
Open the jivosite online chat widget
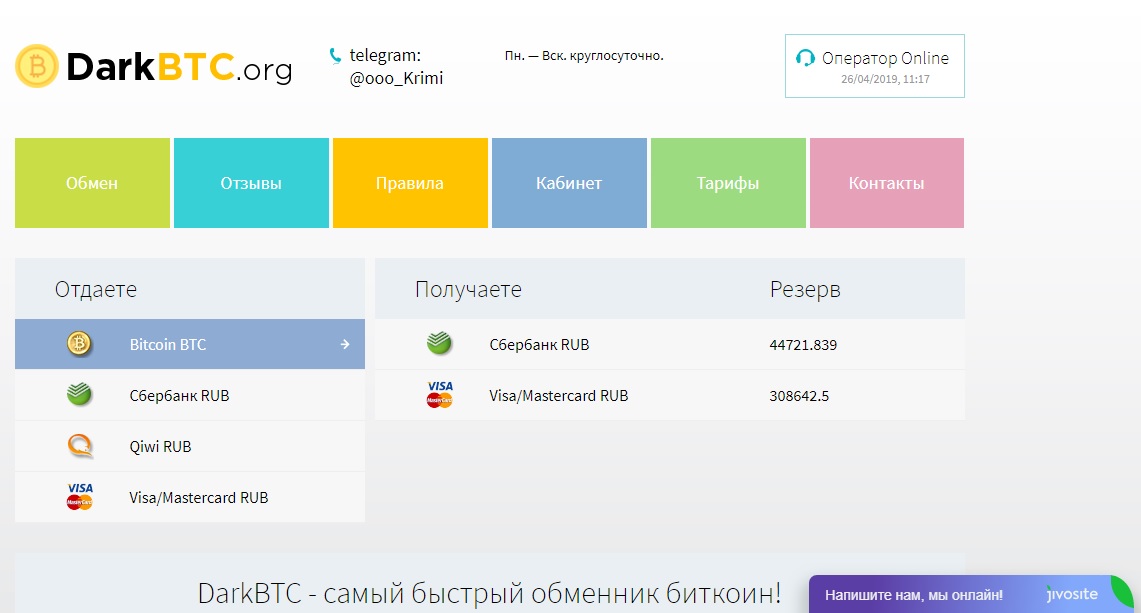click(x=912, y=594)
